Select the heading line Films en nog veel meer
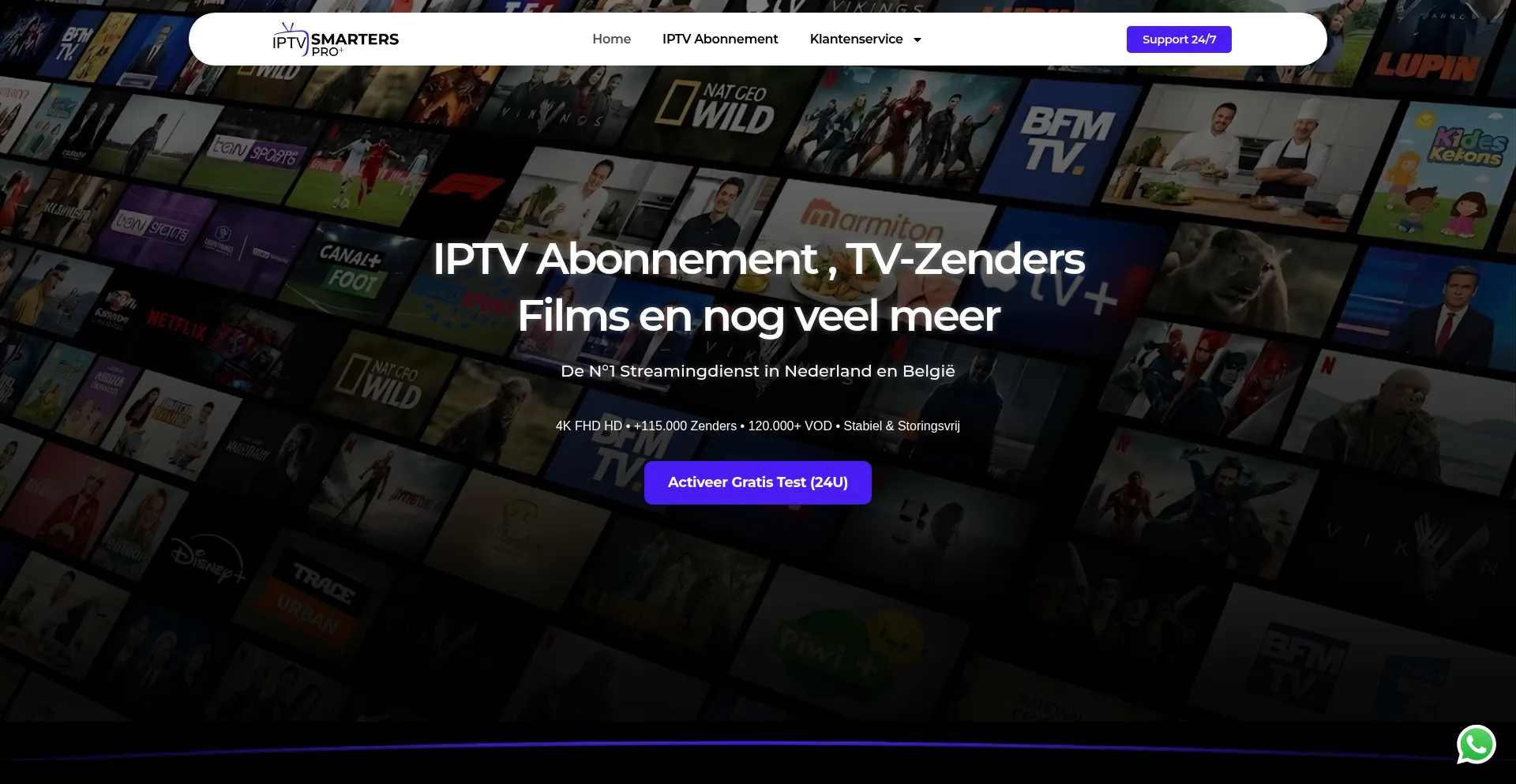Image resolution: width=1516 pixels, height=784 pixels. pyautogui.click(x=759, y=316)
